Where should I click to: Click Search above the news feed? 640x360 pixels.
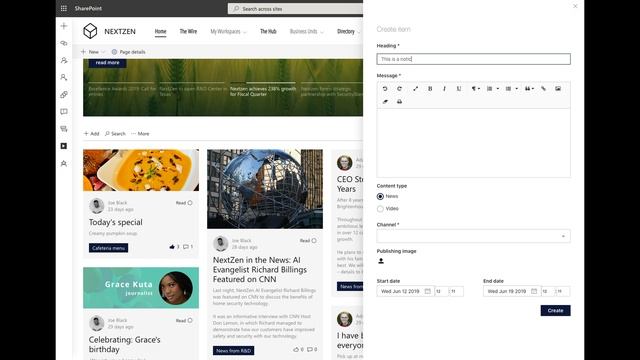point(115,133)
